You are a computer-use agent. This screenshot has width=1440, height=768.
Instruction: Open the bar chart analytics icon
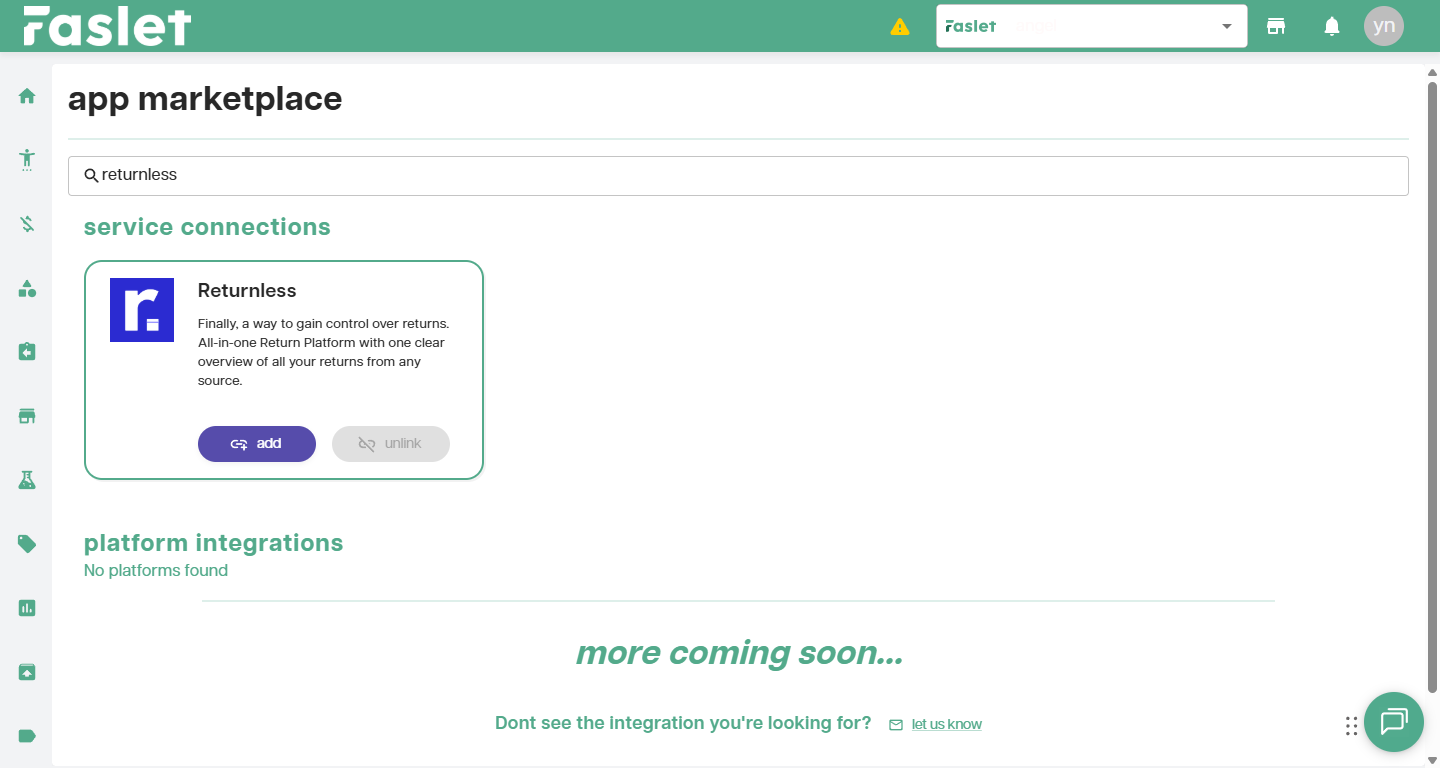click(x=27, y=608)
